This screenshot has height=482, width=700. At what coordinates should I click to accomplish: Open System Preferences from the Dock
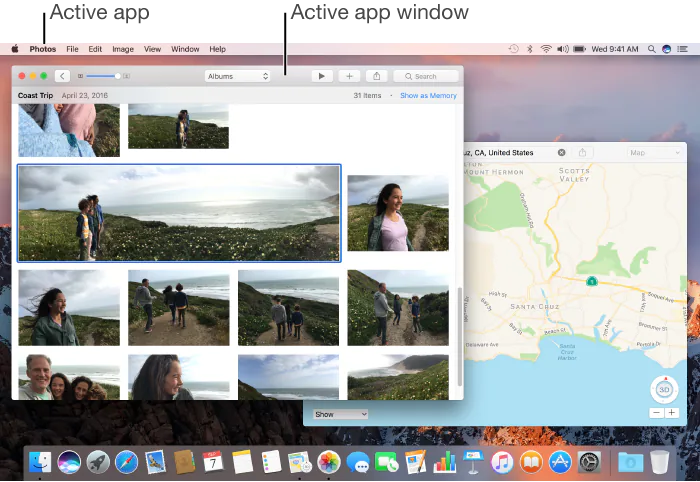tap(589, 461)
